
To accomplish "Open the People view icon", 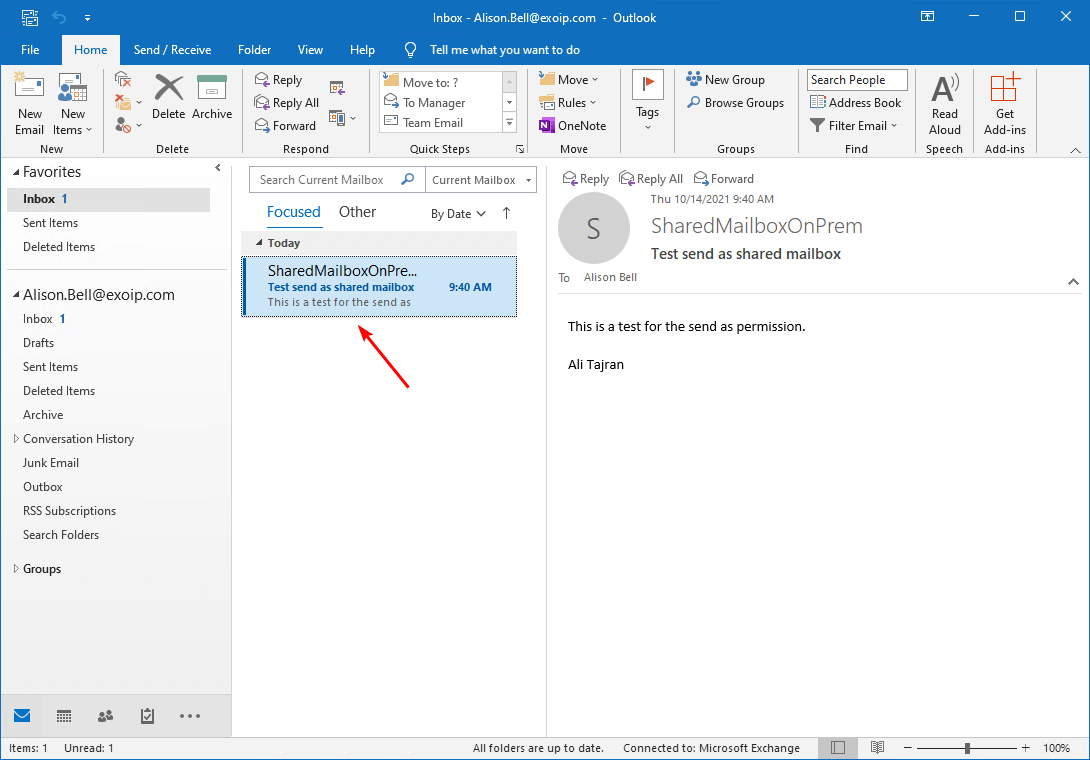I will (106, 715).
